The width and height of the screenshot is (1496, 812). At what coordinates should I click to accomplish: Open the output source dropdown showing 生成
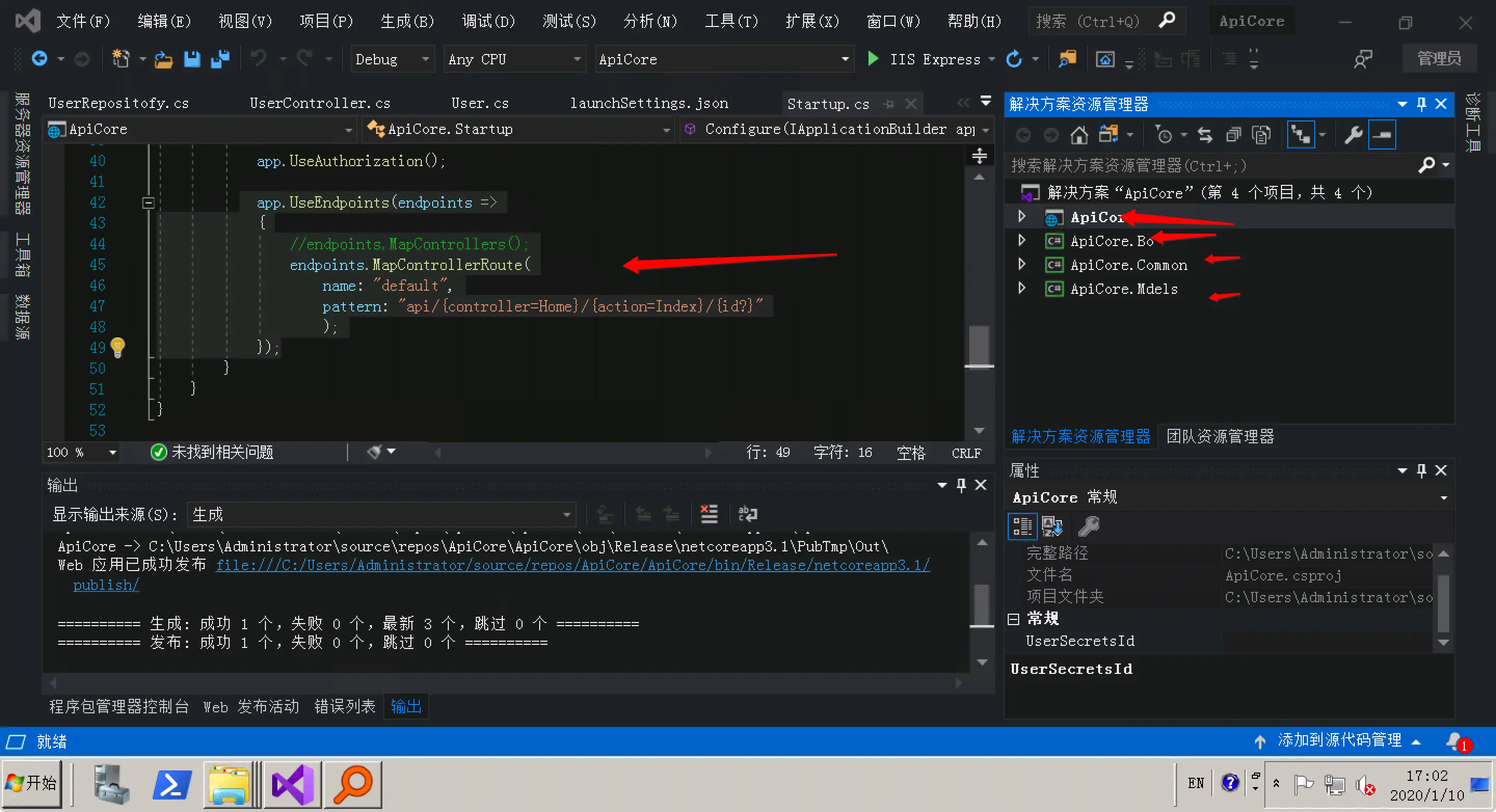point(381,514)
